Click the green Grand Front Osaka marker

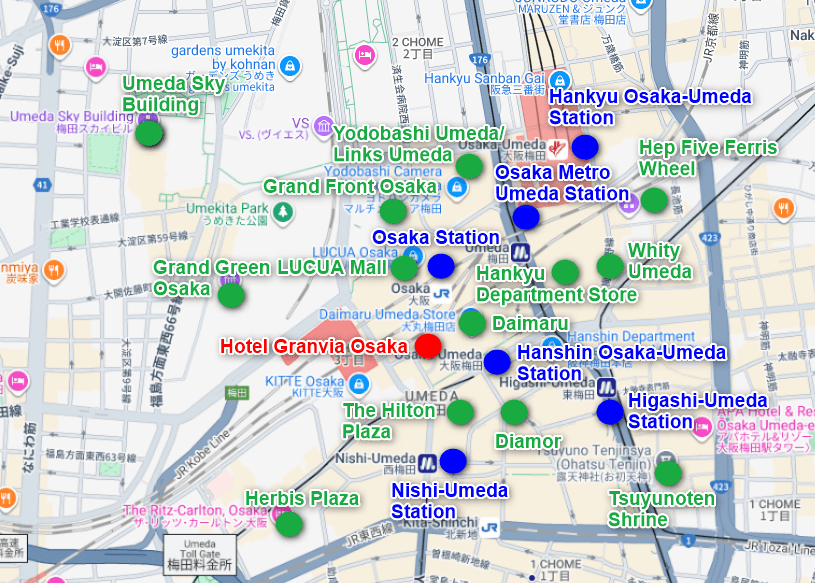tap(393, 211)
